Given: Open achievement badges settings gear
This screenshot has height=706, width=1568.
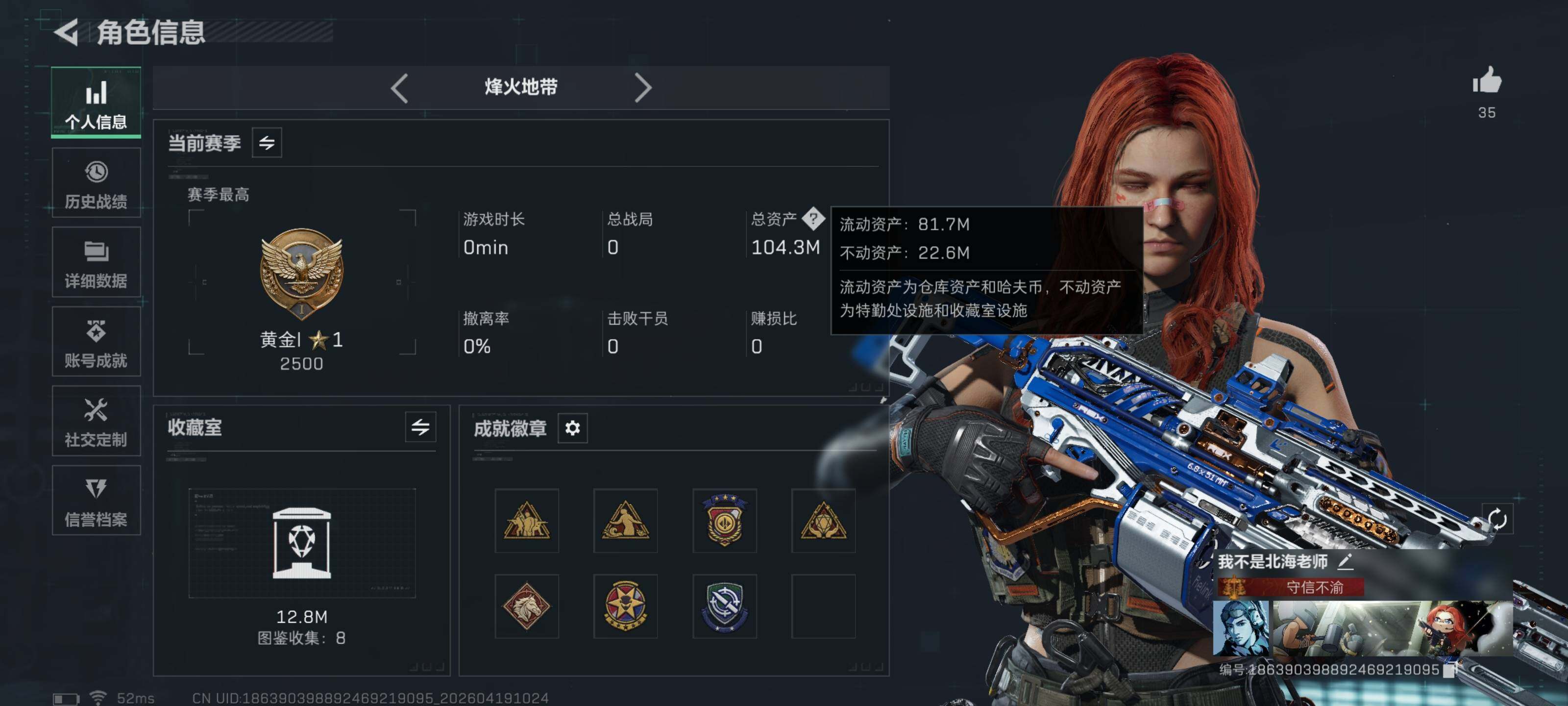Looking at the screenshot, I should point(572,428).
